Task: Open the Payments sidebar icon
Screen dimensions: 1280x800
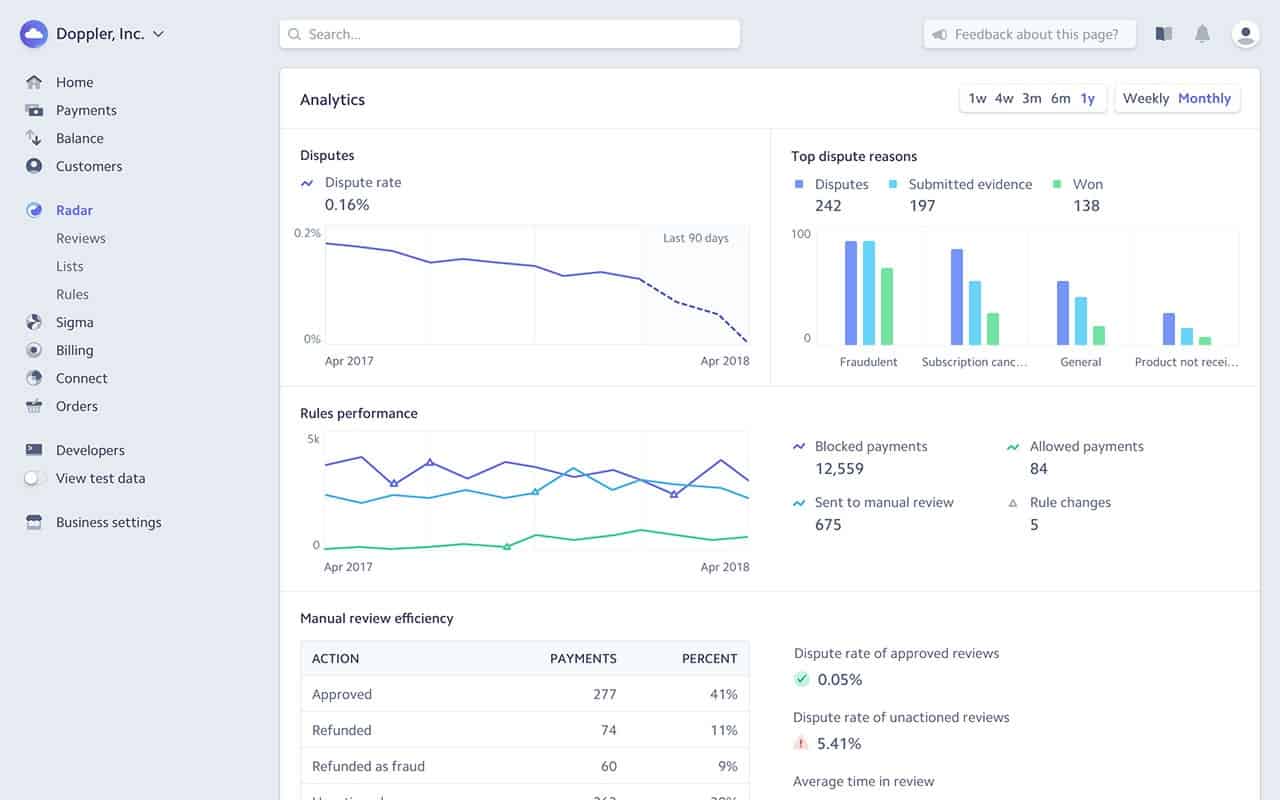Action: pyautogui.click(x=34, y=110)
